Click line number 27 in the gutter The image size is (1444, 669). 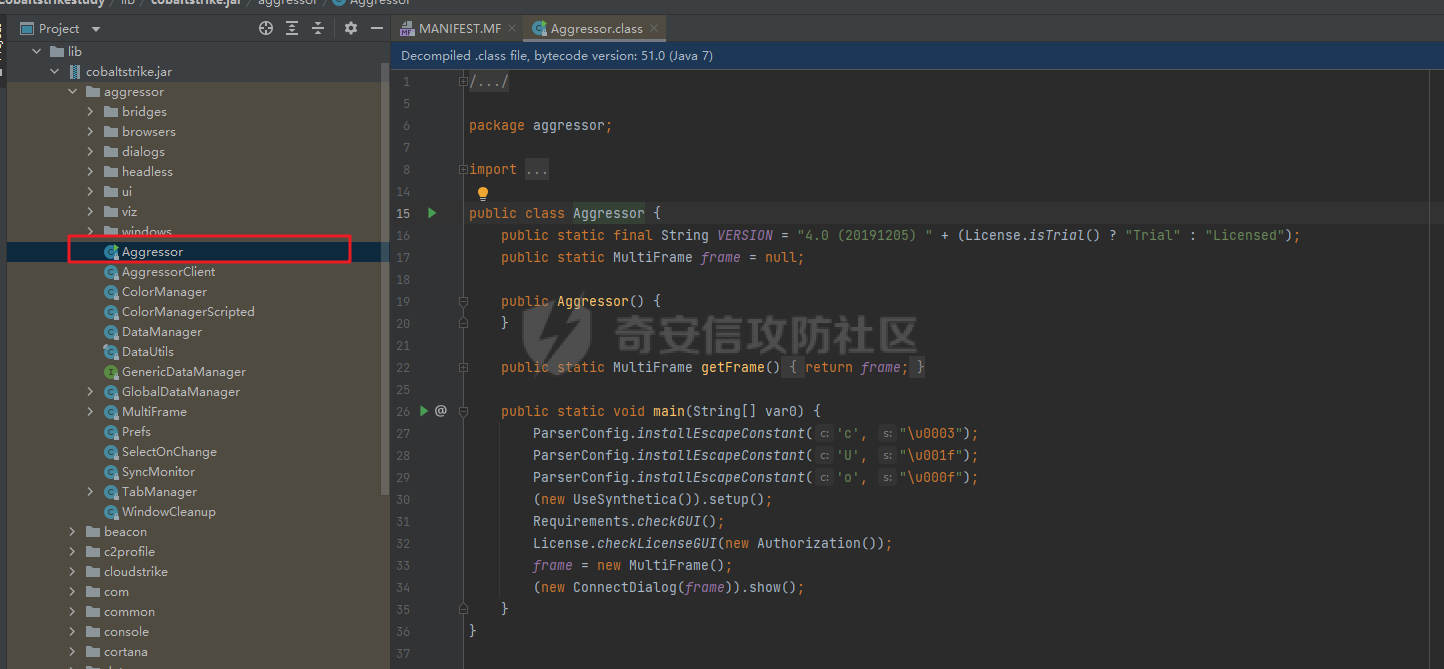(403, 433)
